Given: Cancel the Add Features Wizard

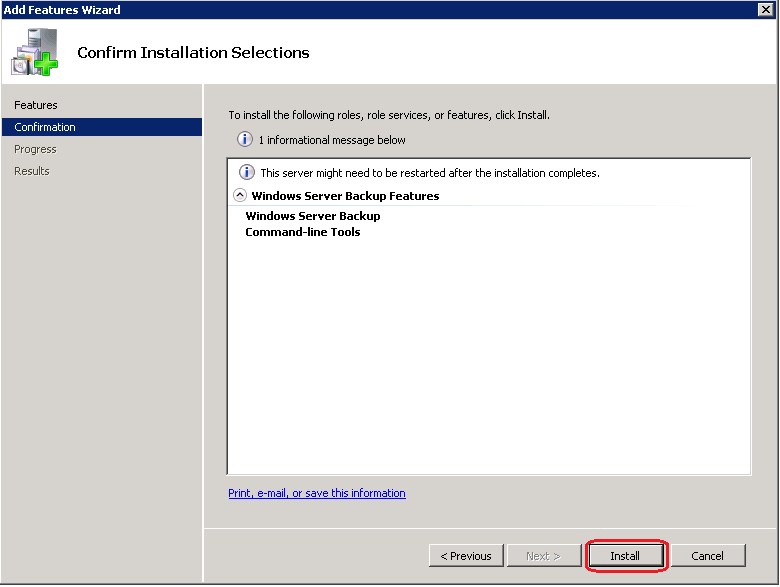Looking at the screenshot, I should click(708, 556).
